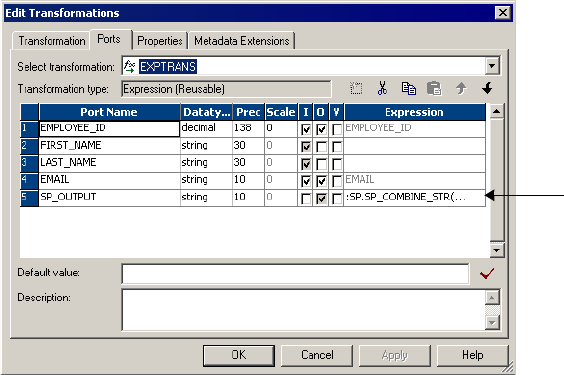Click the Paste port icon
564x375 pixels.
pos(434,88)
